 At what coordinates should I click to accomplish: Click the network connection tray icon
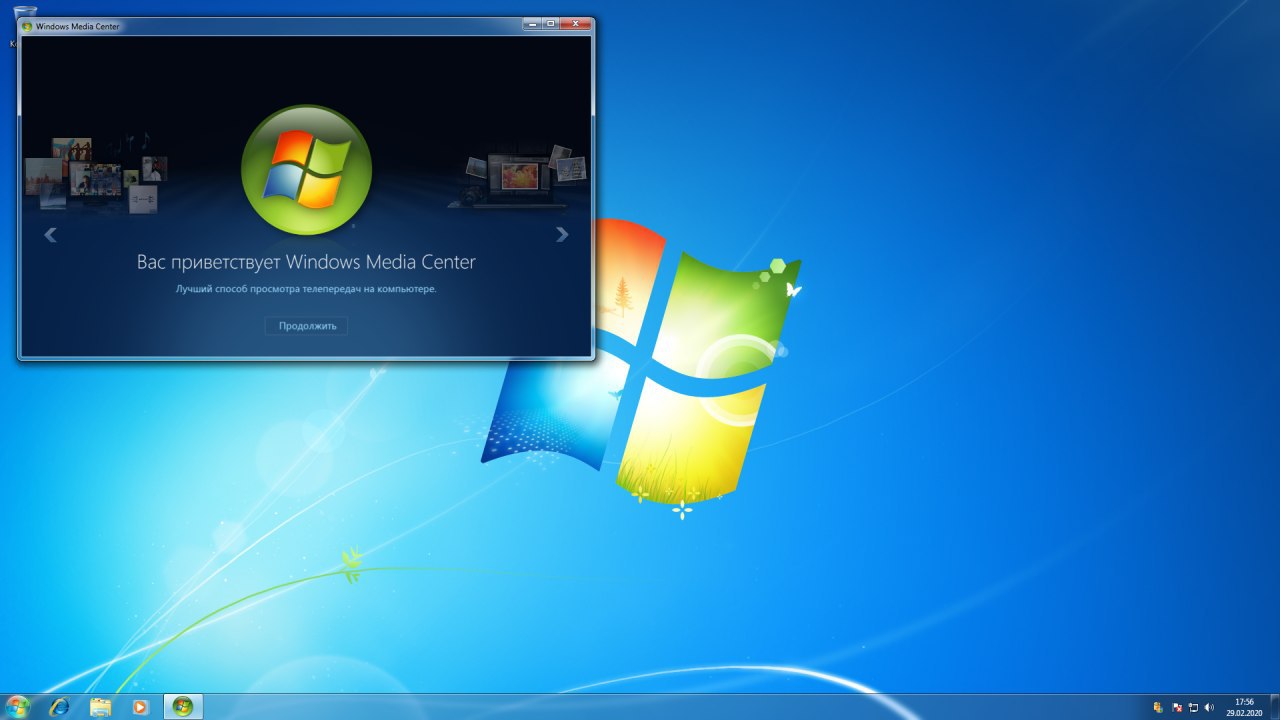(x=1193, y=707)
